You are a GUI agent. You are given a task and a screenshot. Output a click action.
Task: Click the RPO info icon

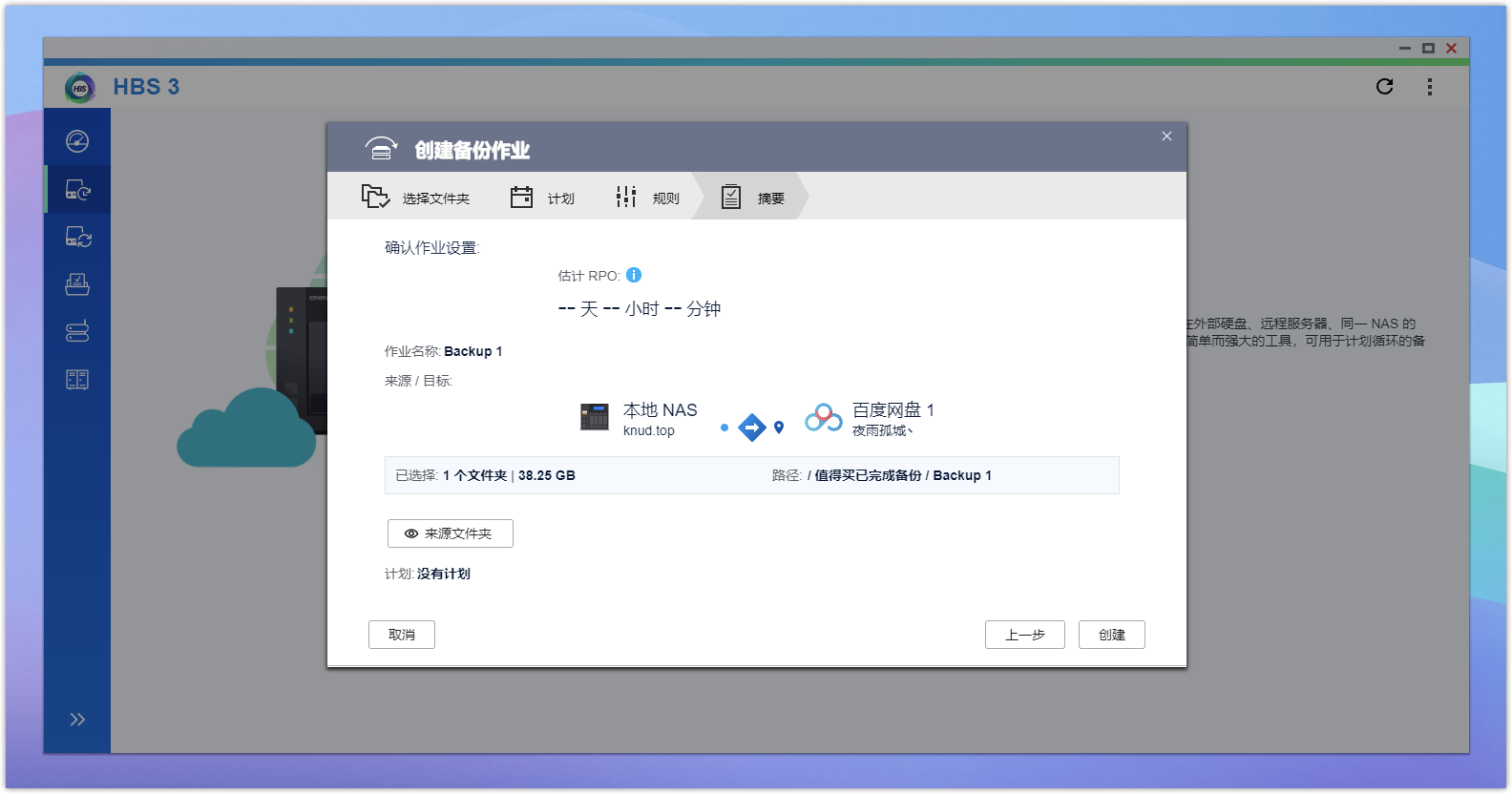coord(634,275)
